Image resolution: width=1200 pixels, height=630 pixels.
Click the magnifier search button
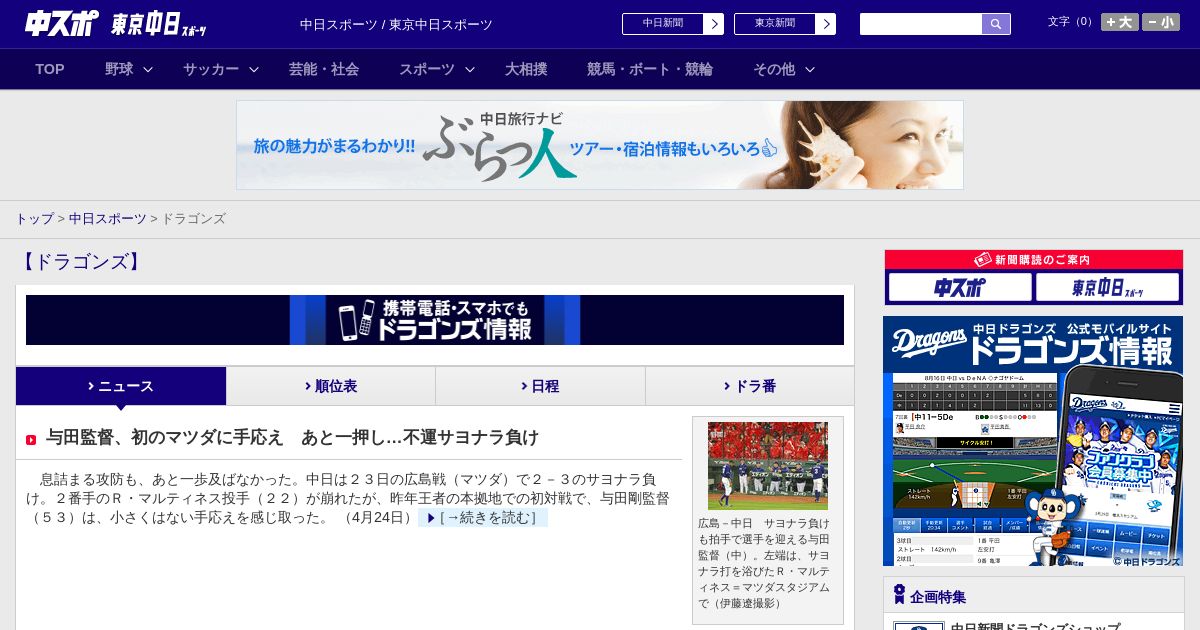tap(996, 24)
